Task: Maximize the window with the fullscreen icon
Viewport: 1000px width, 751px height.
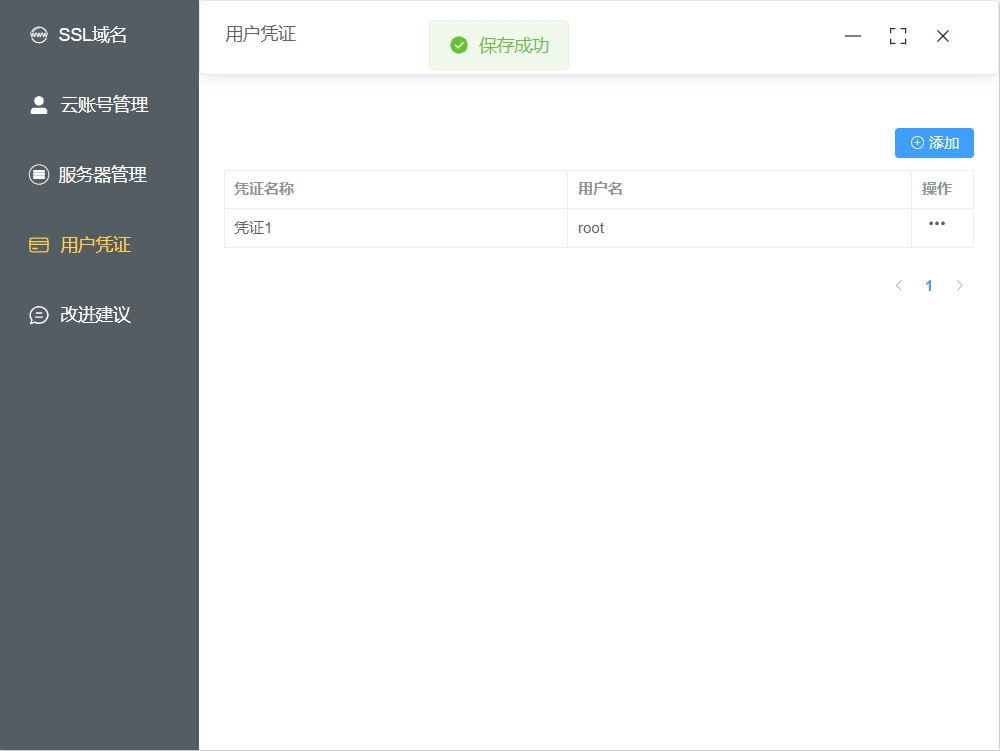Action: click(898, 36)
